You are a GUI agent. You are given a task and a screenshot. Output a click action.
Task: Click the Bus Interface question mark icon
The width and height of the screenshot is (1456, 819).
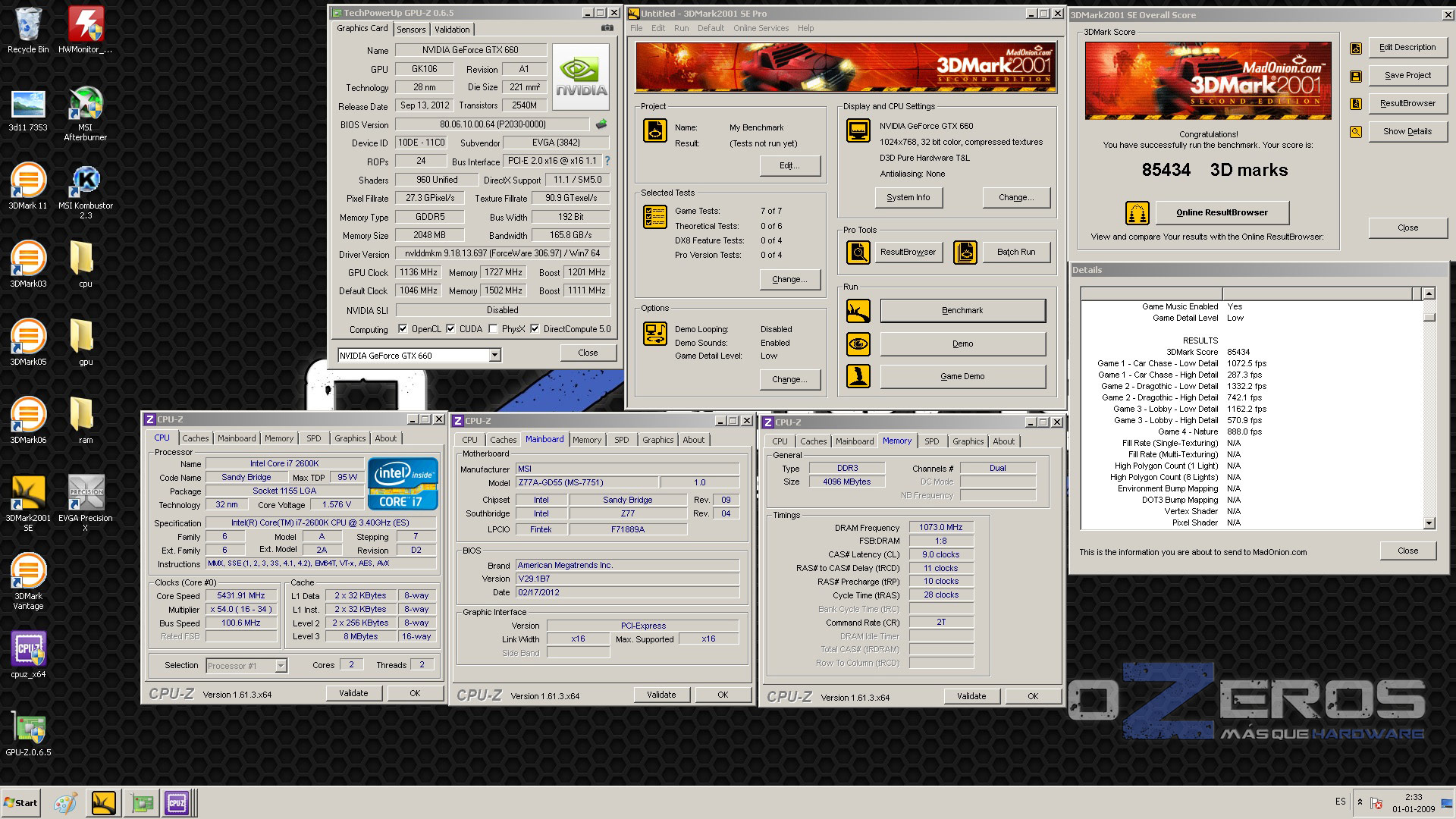click(607, 161)
